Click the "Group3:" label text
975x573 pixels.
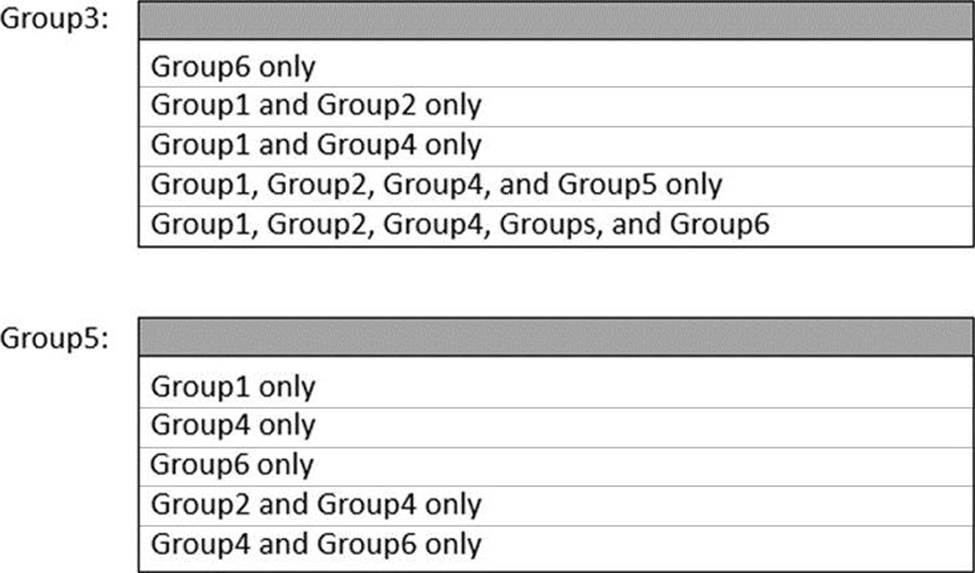(x=52, y=22)
